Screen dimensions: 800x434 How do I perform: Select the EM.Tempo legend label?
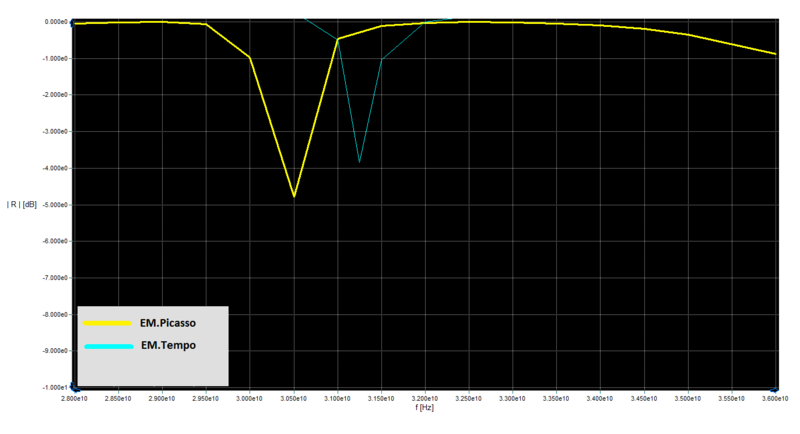click(x=168, y=345)
